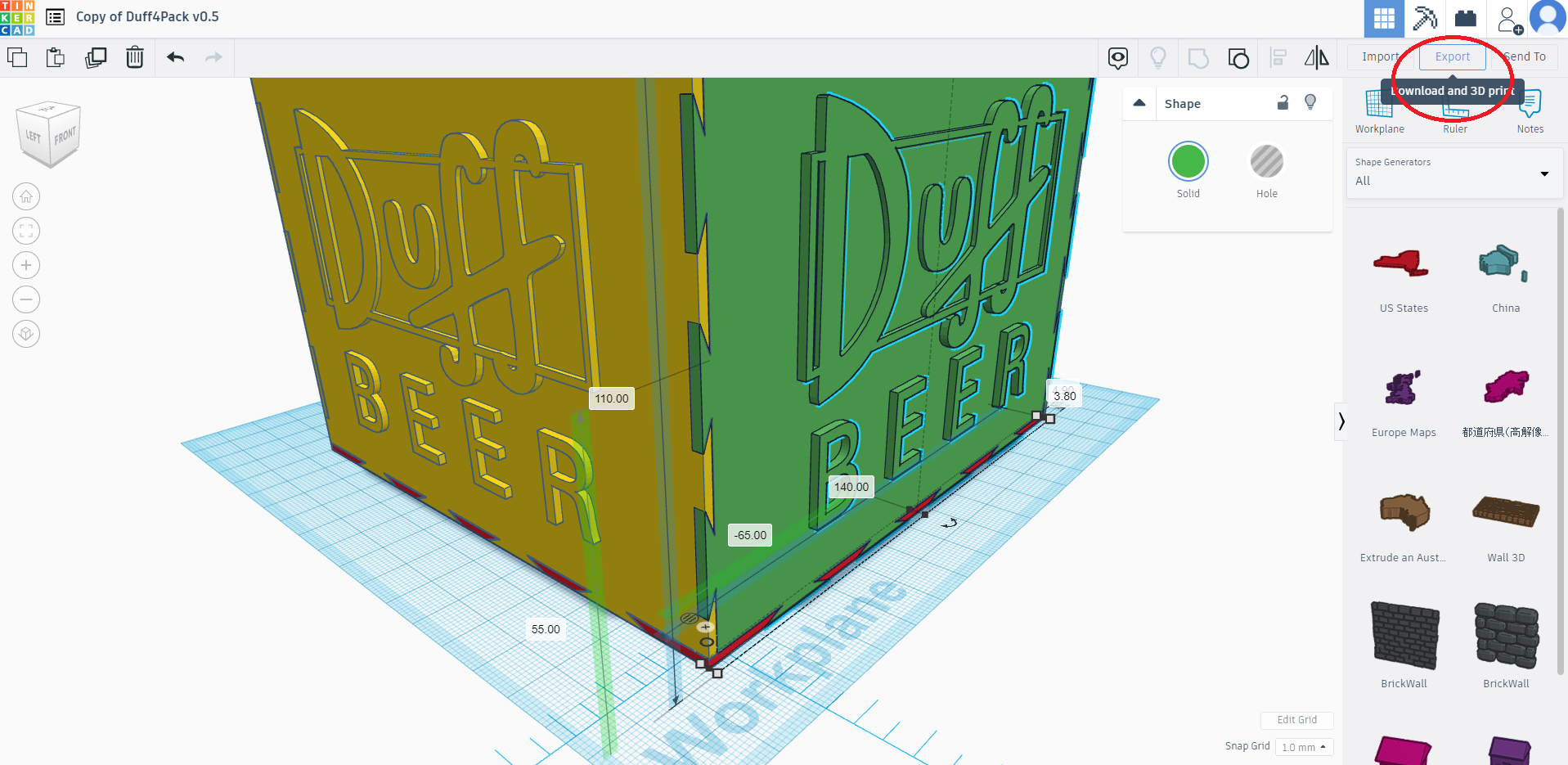Screen dimensions: 1568x765
Task: Reset to home view
Action: 26,196
